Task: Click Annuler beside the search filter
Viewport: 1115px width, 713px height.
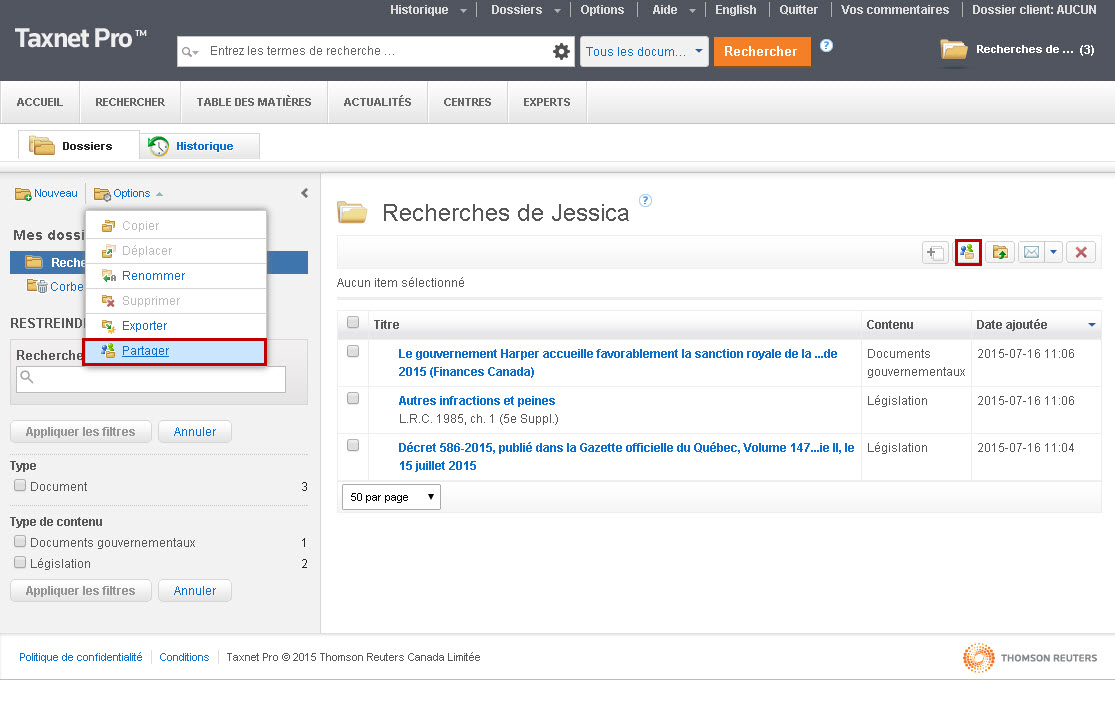Action: 195,431
